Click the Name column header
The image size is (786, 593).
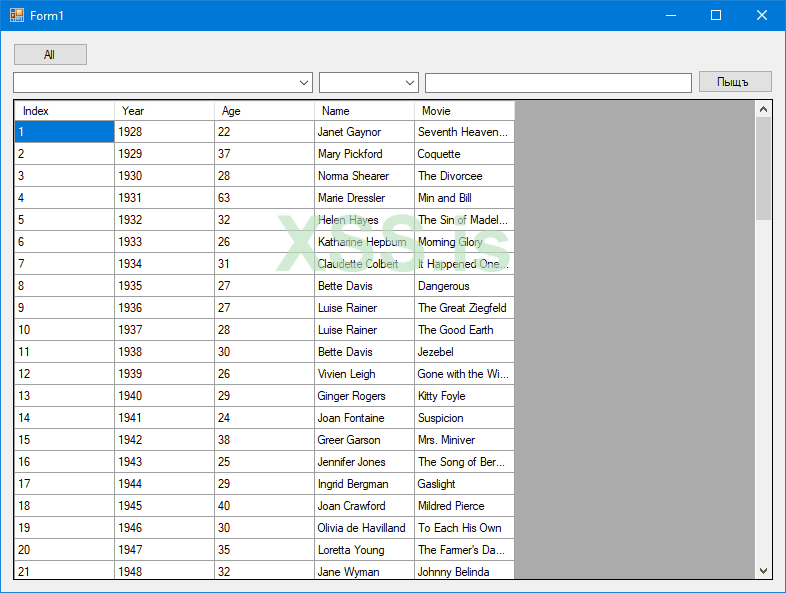click(364, 111)
